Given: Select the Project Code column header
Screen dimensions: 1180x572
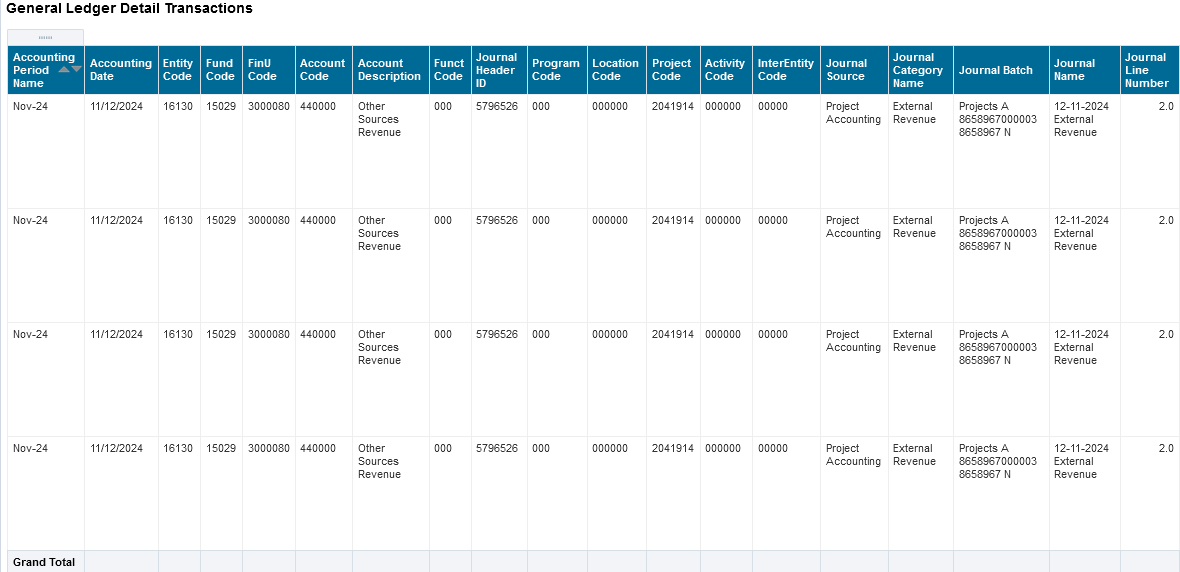Looking at the screenshot, I should (x=671, y=70).
